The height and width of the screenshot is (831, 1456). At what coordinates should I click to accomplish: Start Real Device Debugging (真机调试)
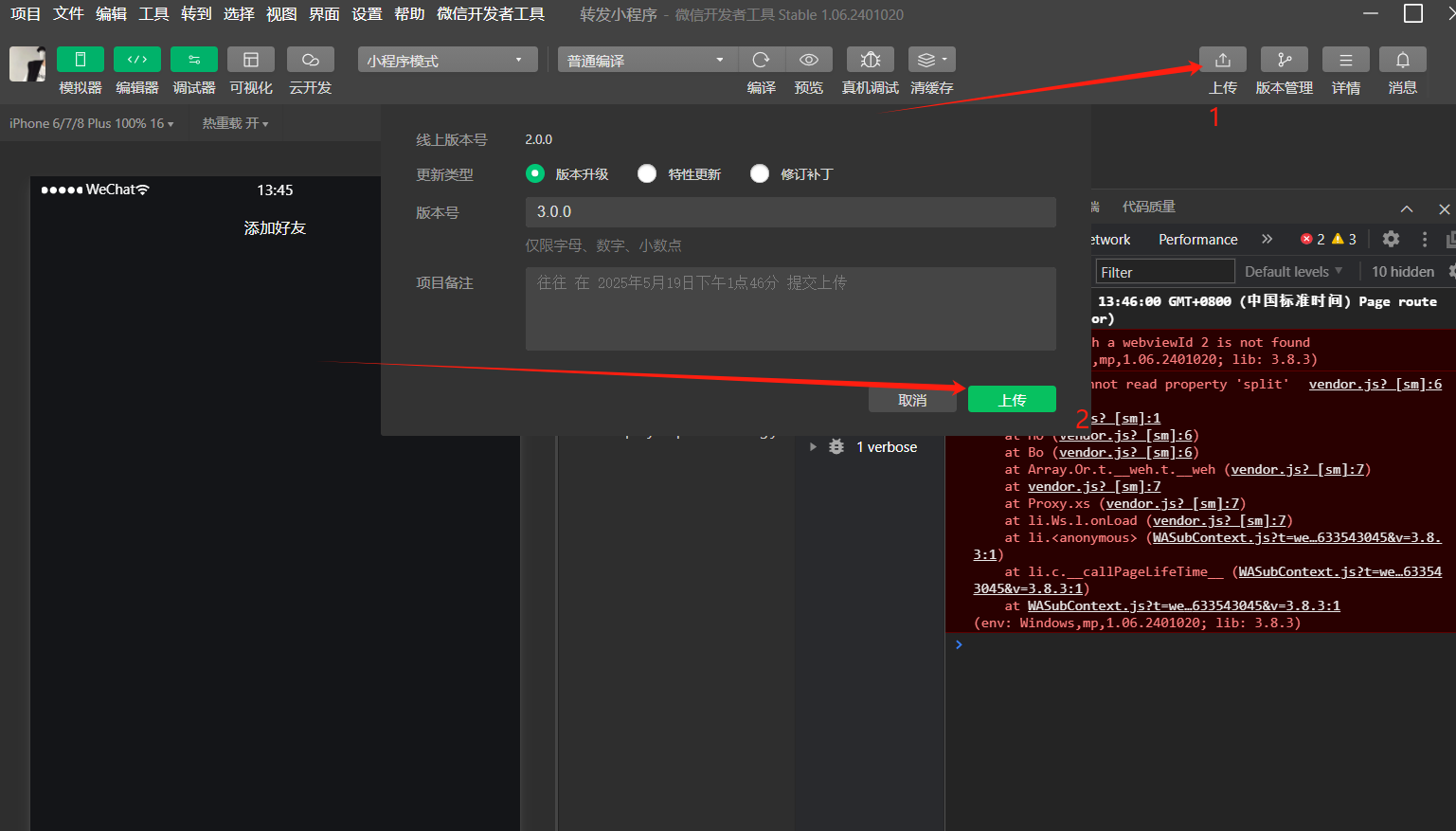click(x=870, y=60)
